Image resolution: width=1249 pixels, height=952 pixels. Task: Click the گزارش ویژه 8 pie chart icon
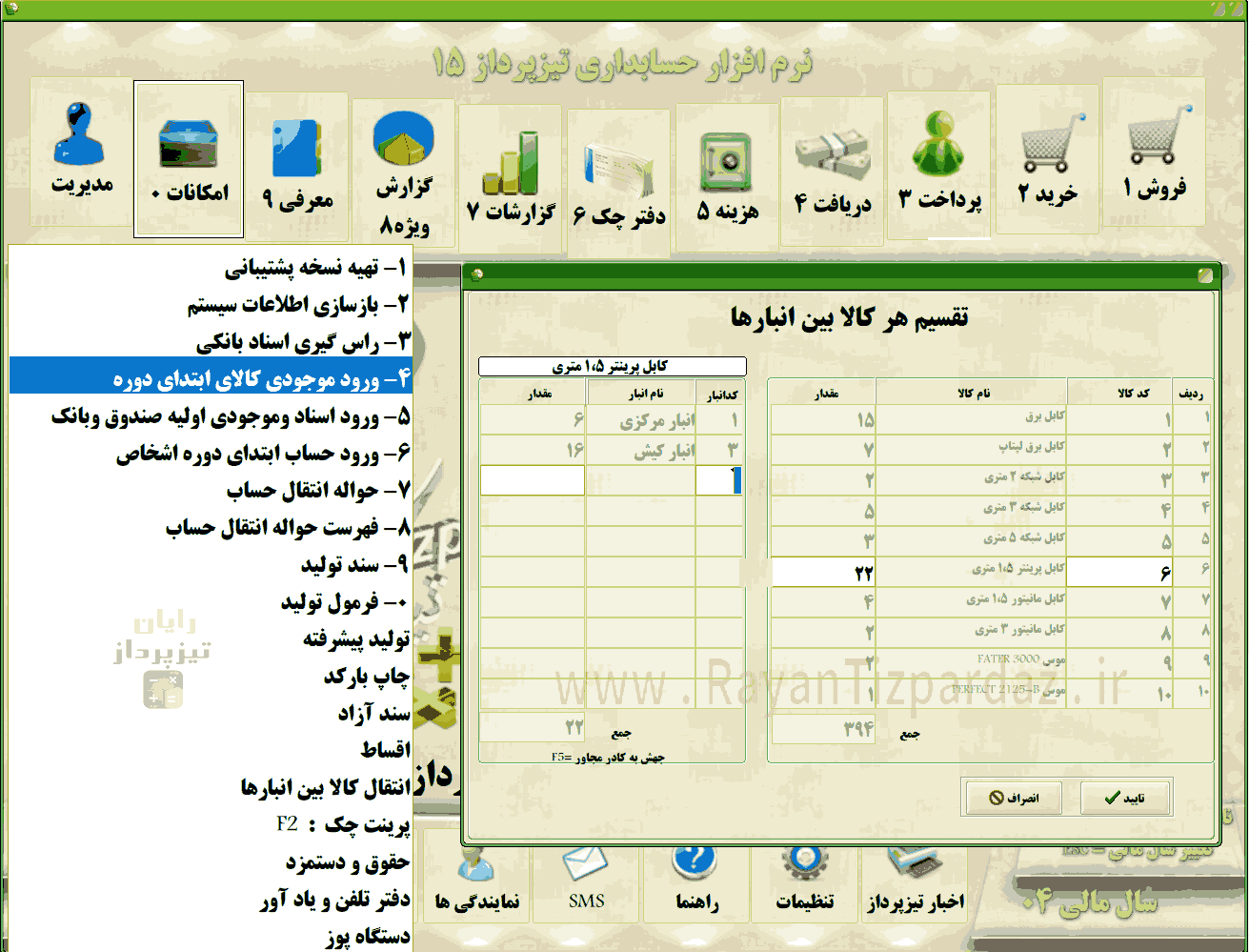pyautogui.click(x=404, y=138)
